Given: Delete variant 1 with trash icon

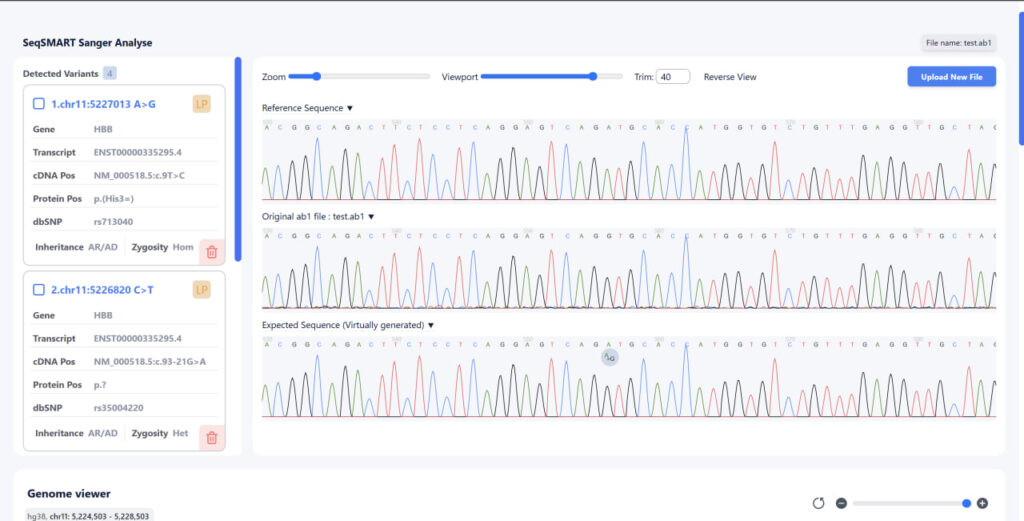Looking at the screenshot, I should (x=212, y=251).
